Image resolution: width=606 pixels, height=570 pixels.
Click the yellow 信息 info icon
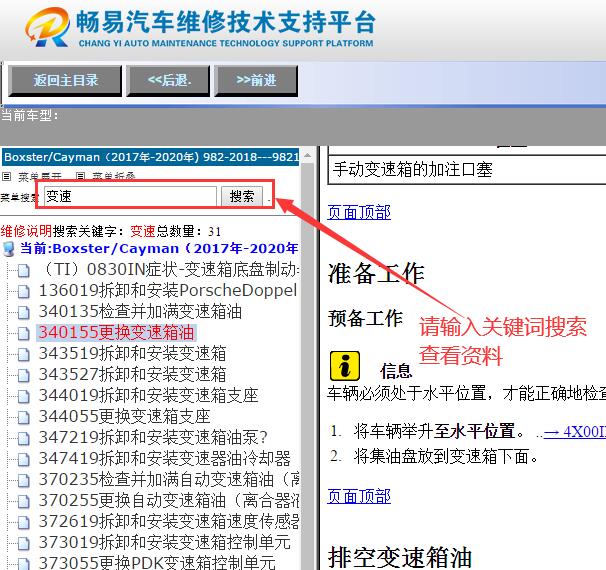coord(345,366)
